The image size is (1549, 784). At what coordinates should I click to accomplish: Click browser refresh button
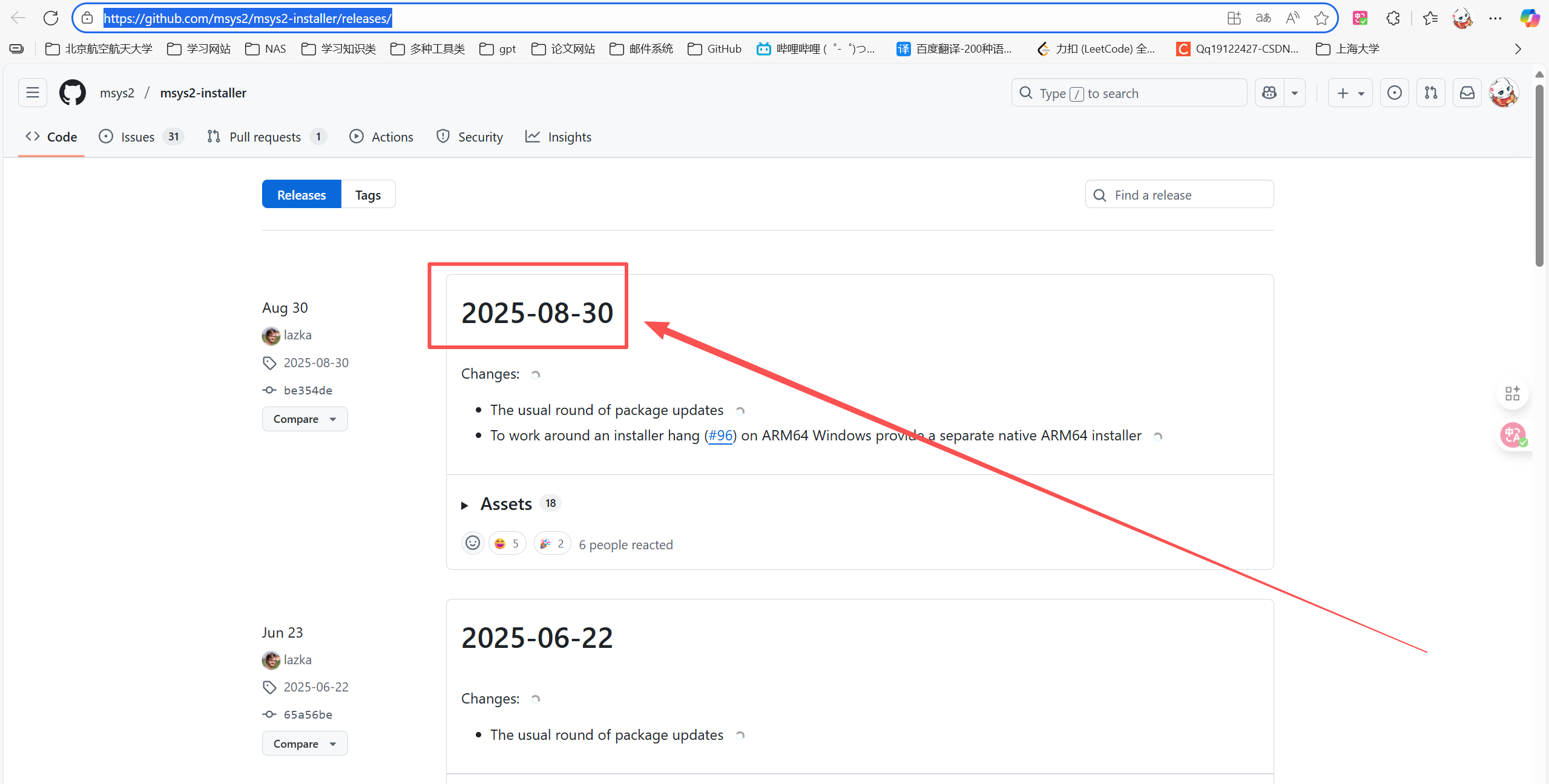tap(51, 18)
